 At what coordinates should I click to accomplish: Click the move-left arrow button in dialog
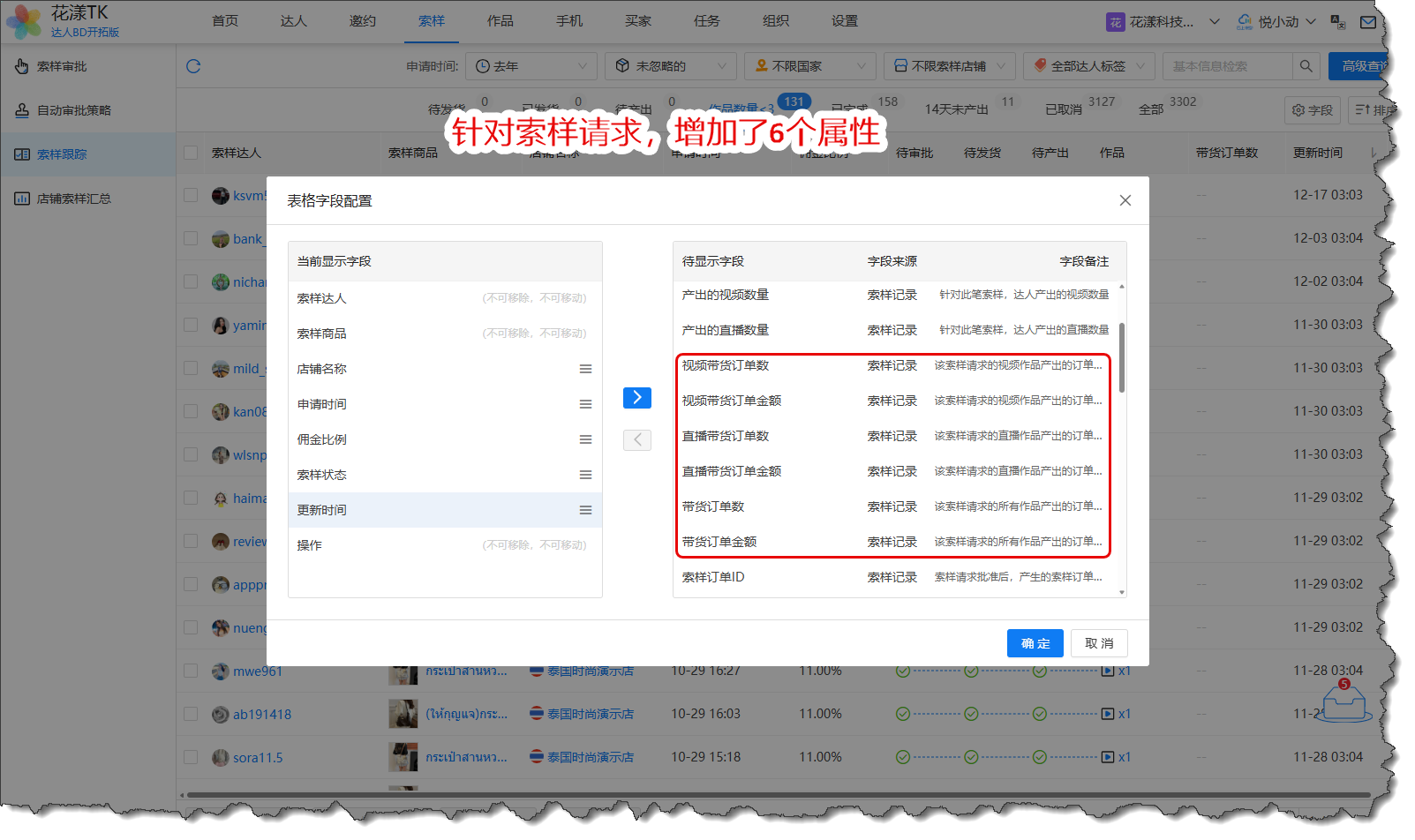coord(636,439)
